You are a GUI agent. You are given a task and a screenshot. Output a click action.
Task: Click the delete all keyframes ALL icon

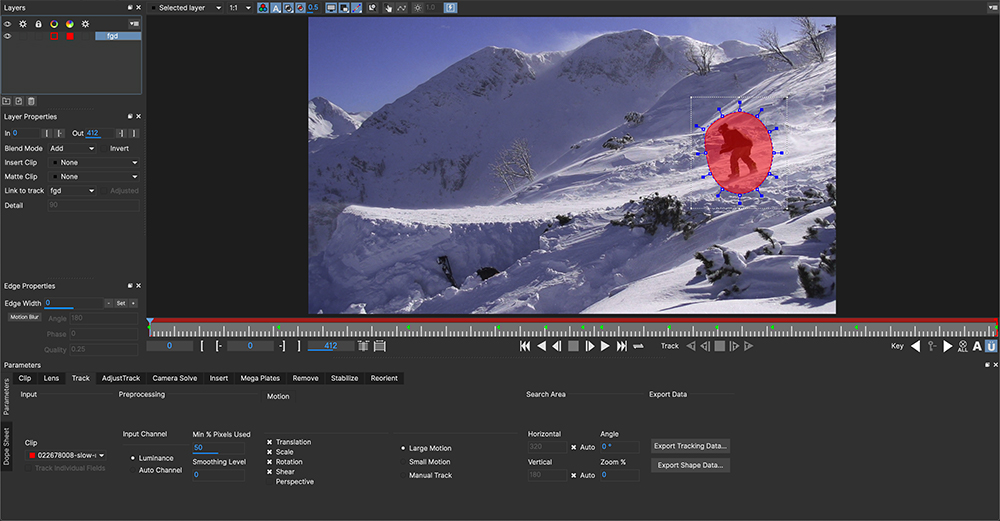(x=962, y=347)
